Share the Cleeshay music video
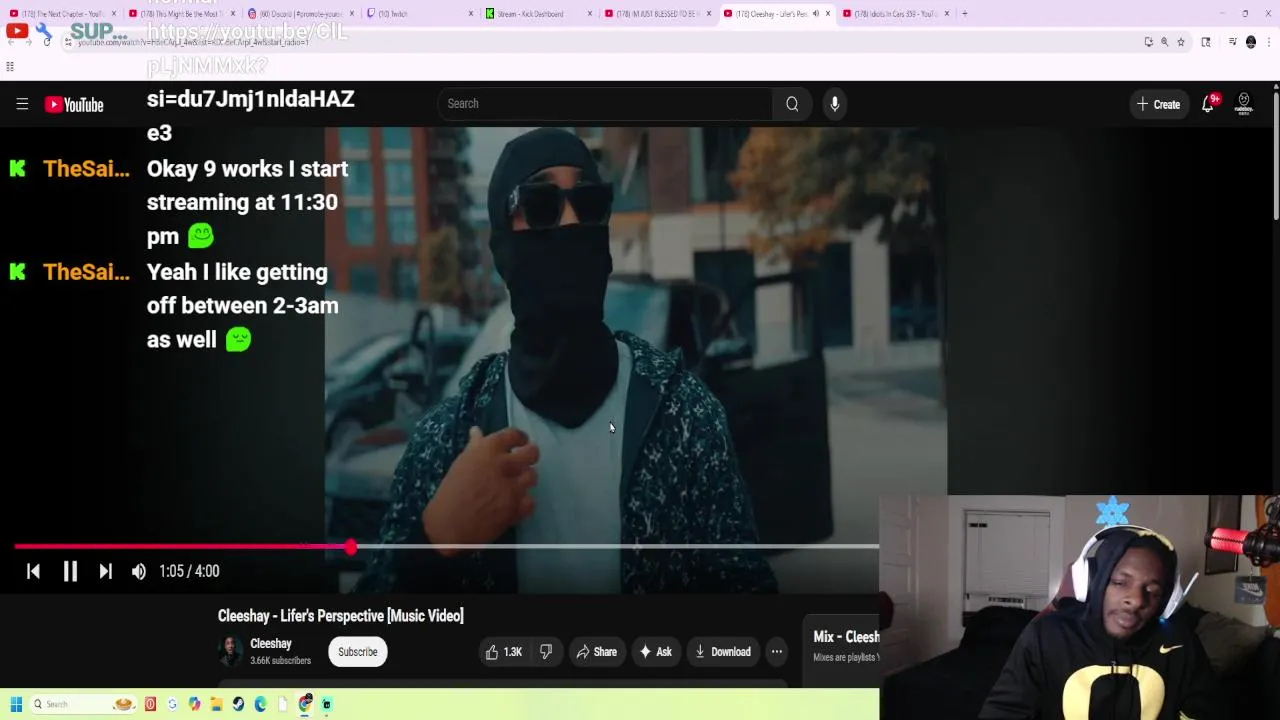The height and width of the screenshot is (720, 1280). pos(597,652)
